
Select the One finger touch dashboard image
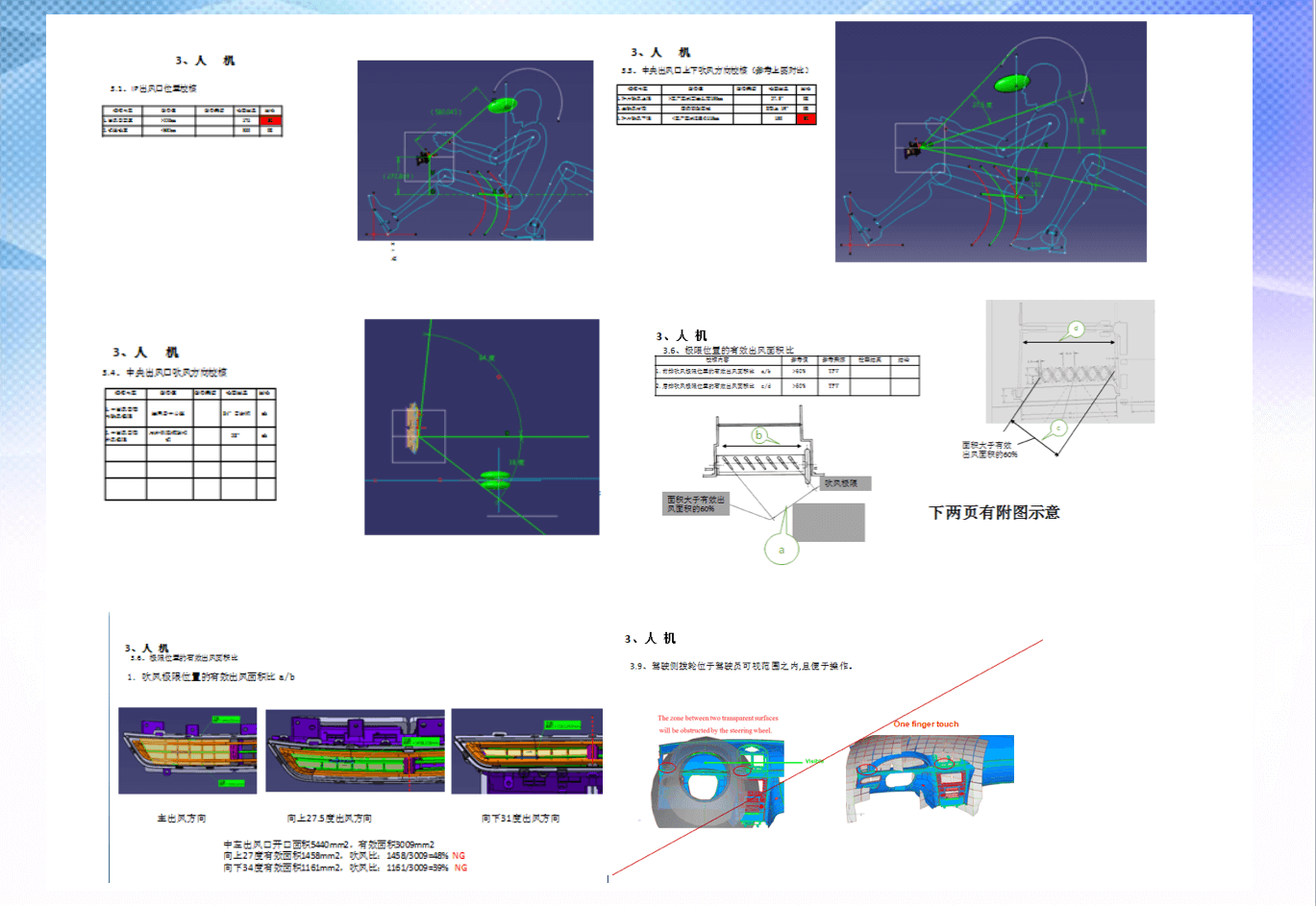coord(930,778)
